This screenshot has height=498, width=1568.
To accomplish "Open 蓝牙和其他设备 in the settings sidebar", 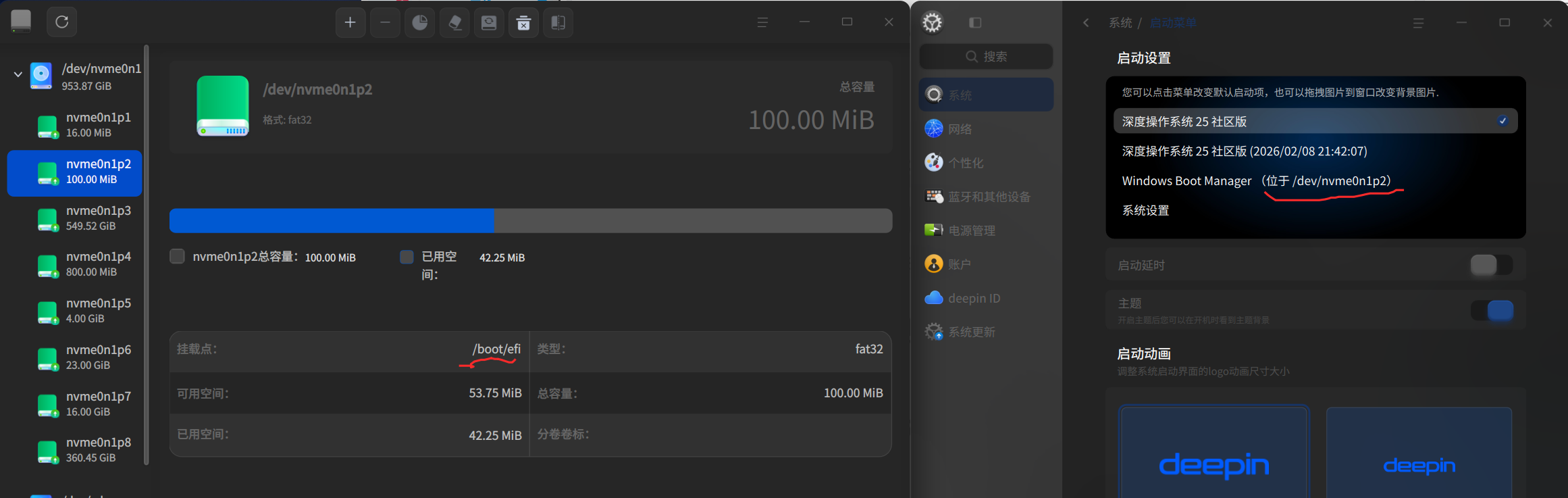I will pos(986,197).
